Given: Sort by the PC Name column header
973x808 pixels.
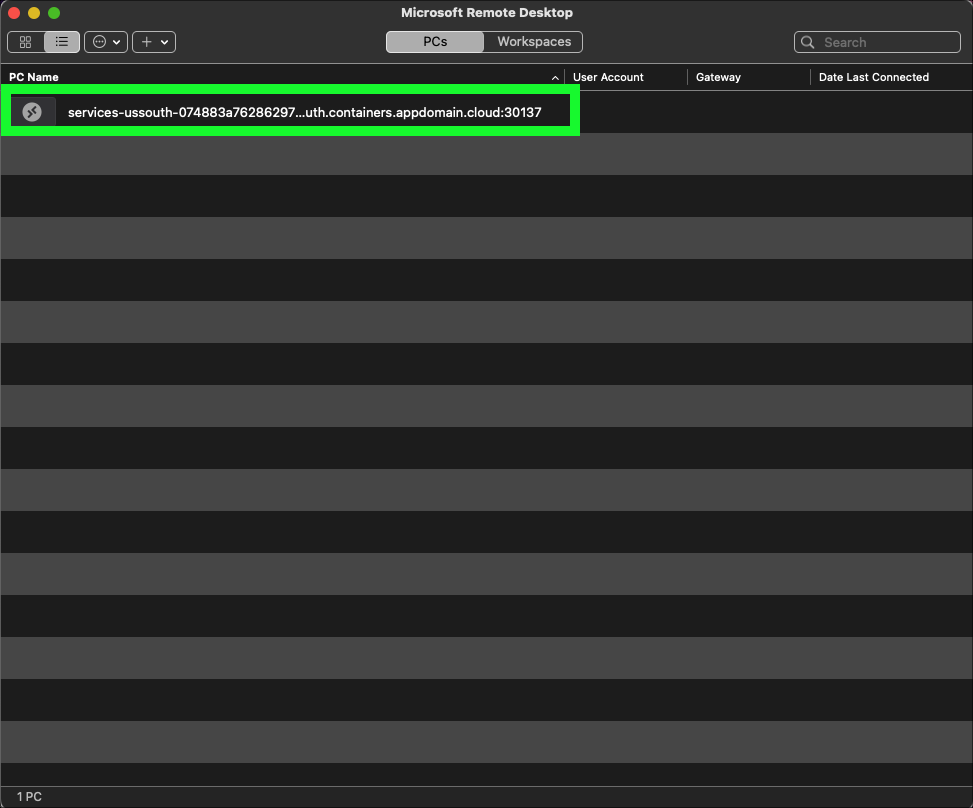Looking at the screenshot, I should tap(34, 77).
